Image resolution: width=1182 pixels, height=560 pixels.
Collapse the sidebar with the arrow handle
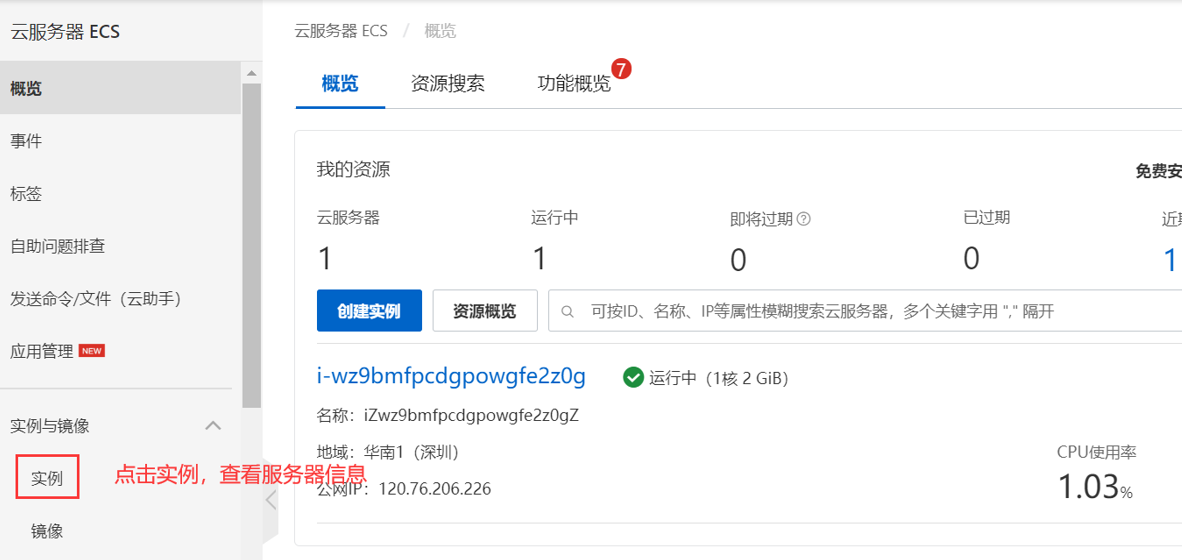click(x=271, y=500)
